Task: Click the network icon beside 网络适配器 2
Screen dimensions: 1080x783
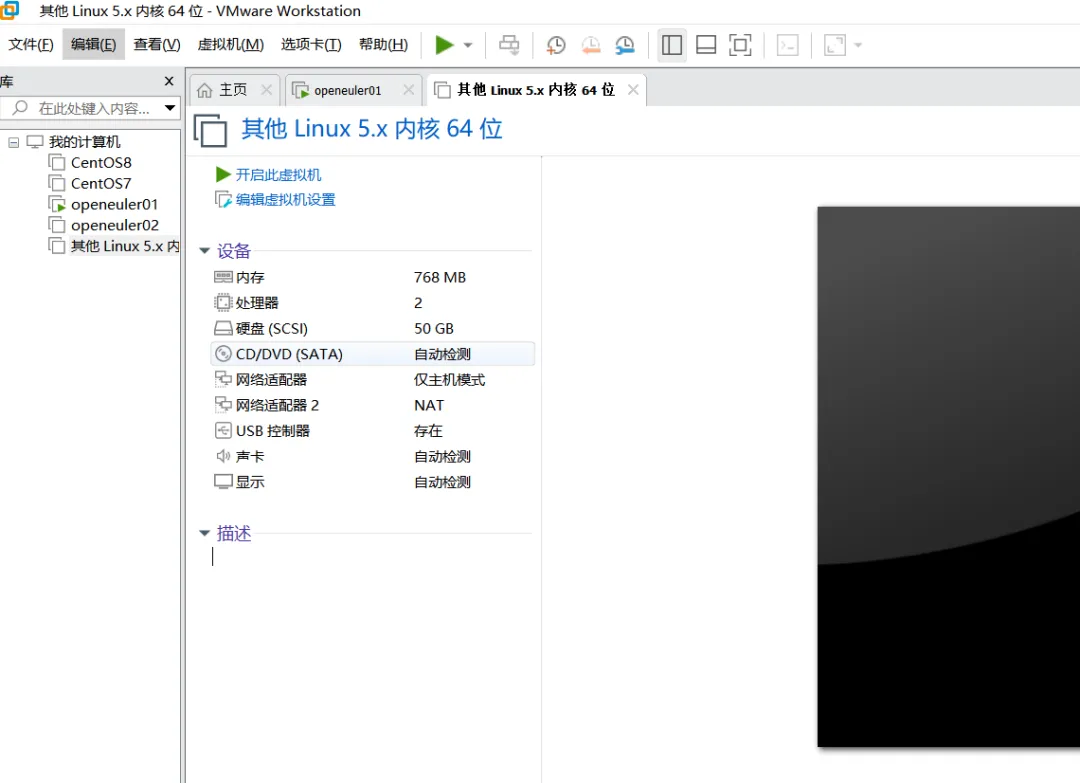Action: click(223, 405)
